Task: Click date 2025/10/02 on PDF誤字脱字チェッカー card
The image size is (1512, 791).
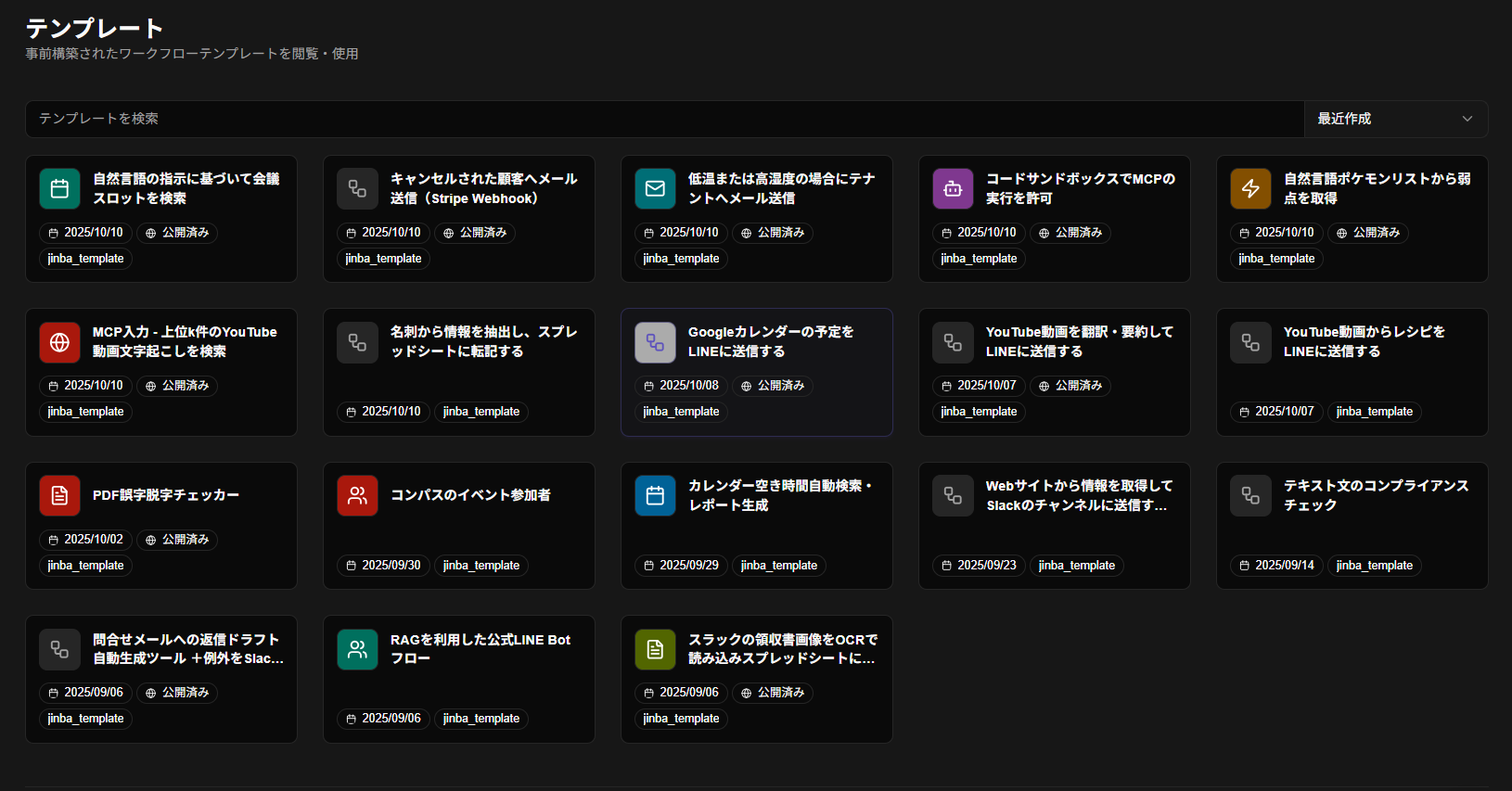Action: pyautogui.click(x=85, y=540)
